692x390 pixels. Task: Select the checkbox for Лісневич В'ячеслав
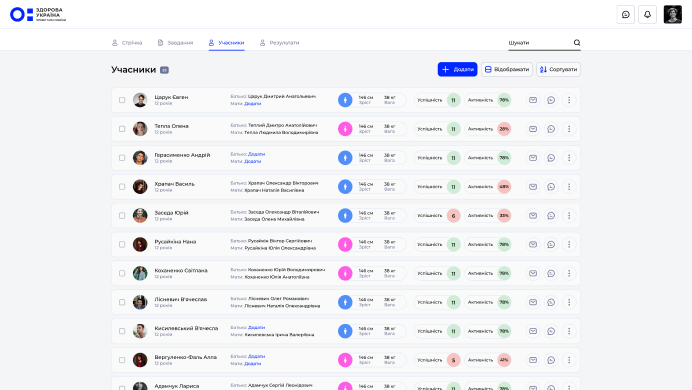(x=122, y=302)
